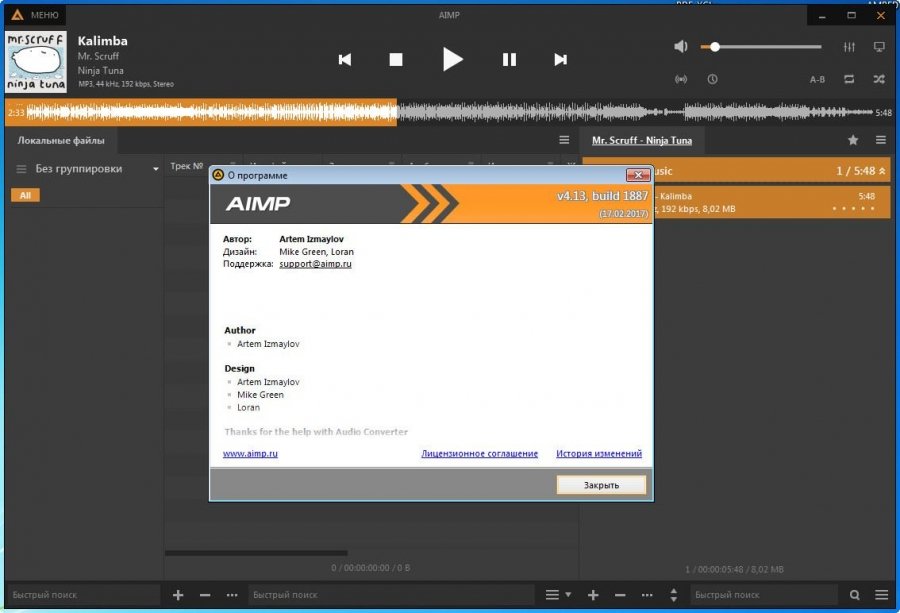This screenshot has width=900, height=613.
Task: Click the 2:33 elapsed time label
Action: click(x=16, y=112)
